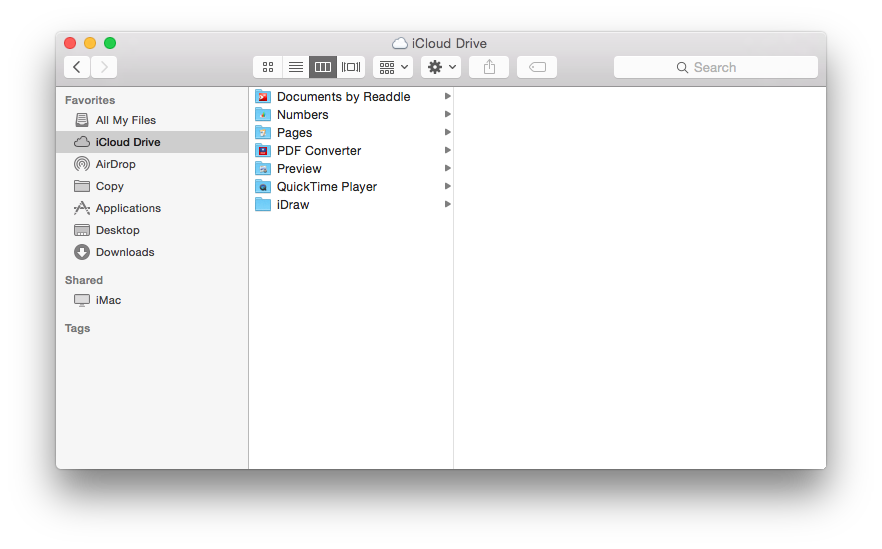Click the Desktop icon in sidebar
The image size is (882, 549).
coord(82,230)
